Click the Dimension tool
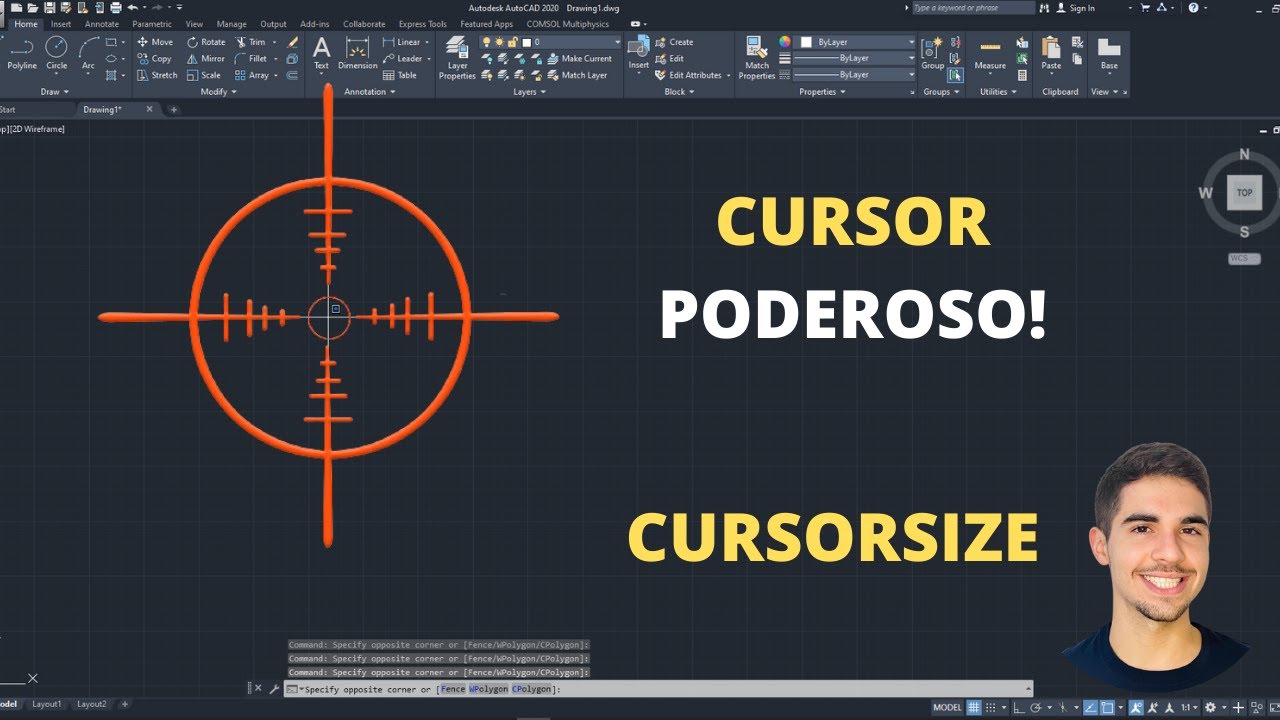1280x720 pixels. point(357,54)
